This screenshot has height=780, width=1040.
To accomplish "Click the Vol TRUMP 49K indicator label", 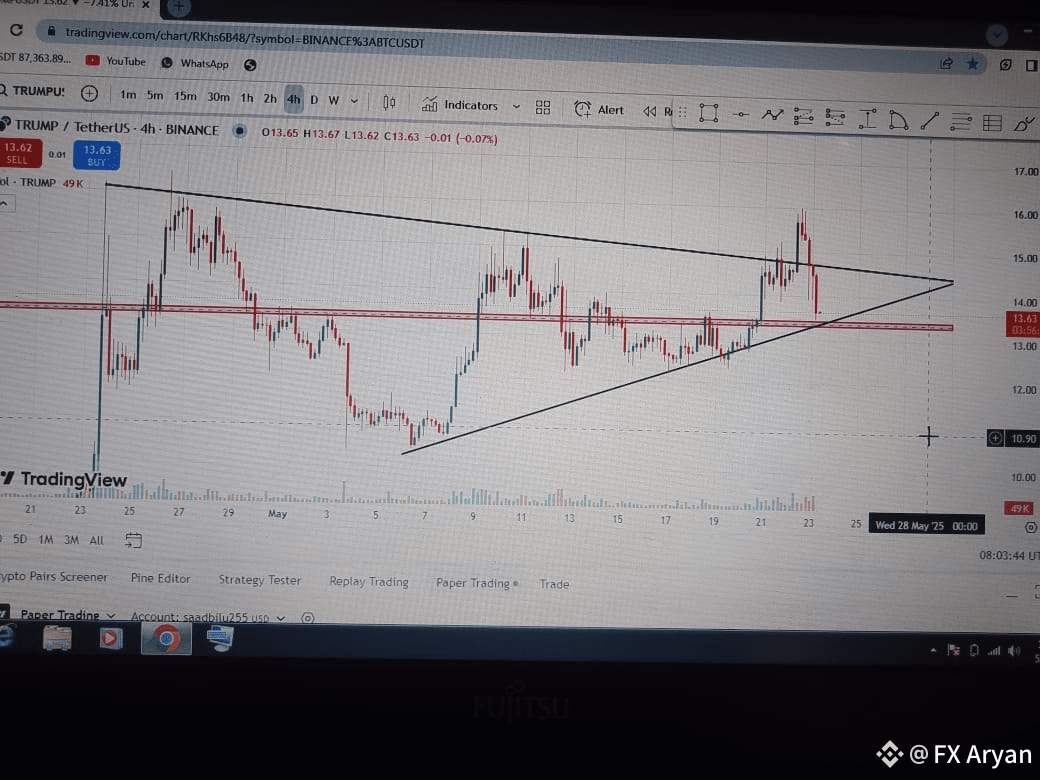I will coord(41,182).
